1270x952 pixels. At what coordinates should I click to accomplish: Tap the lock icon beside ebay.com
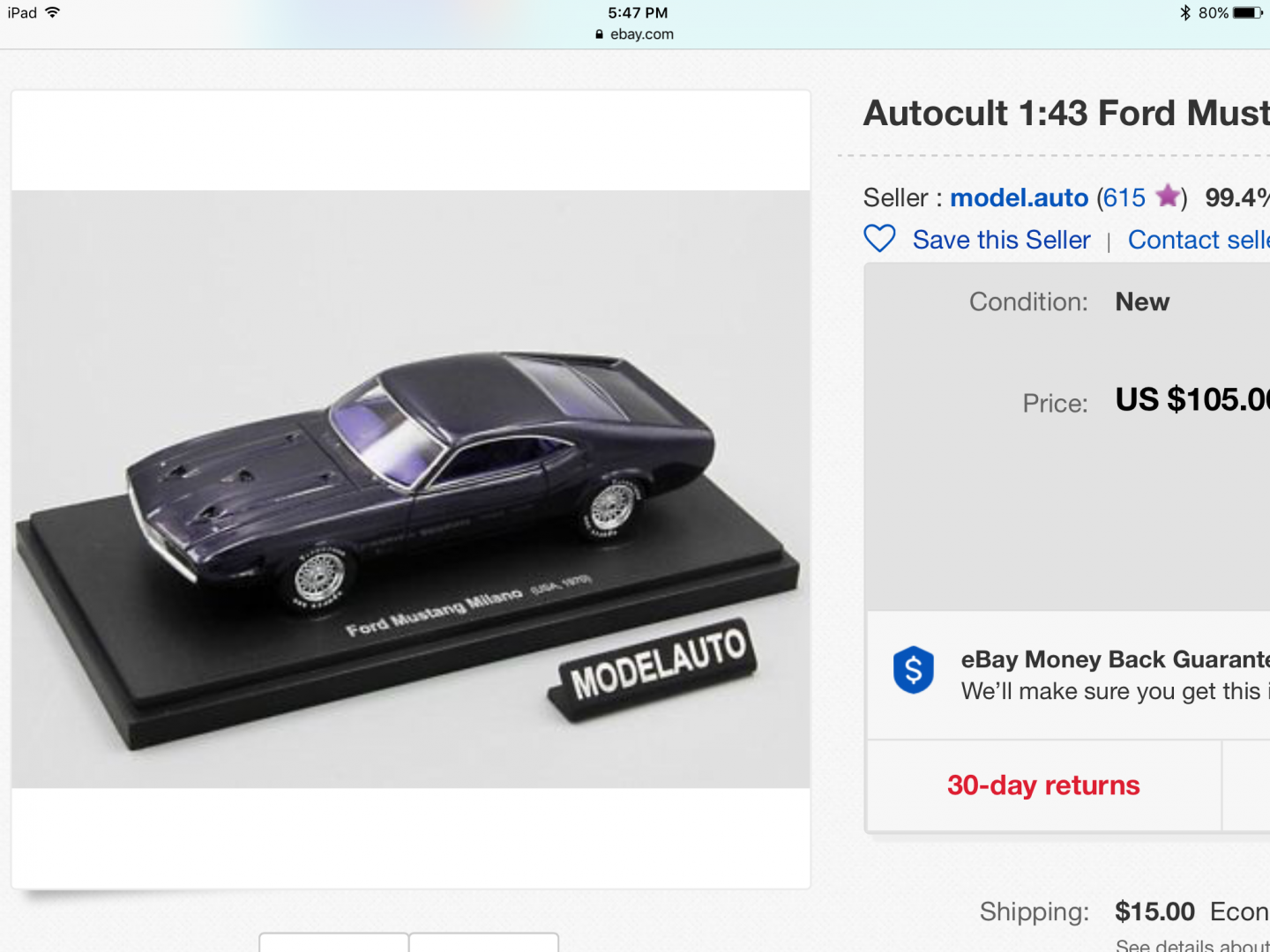[600, 34]
